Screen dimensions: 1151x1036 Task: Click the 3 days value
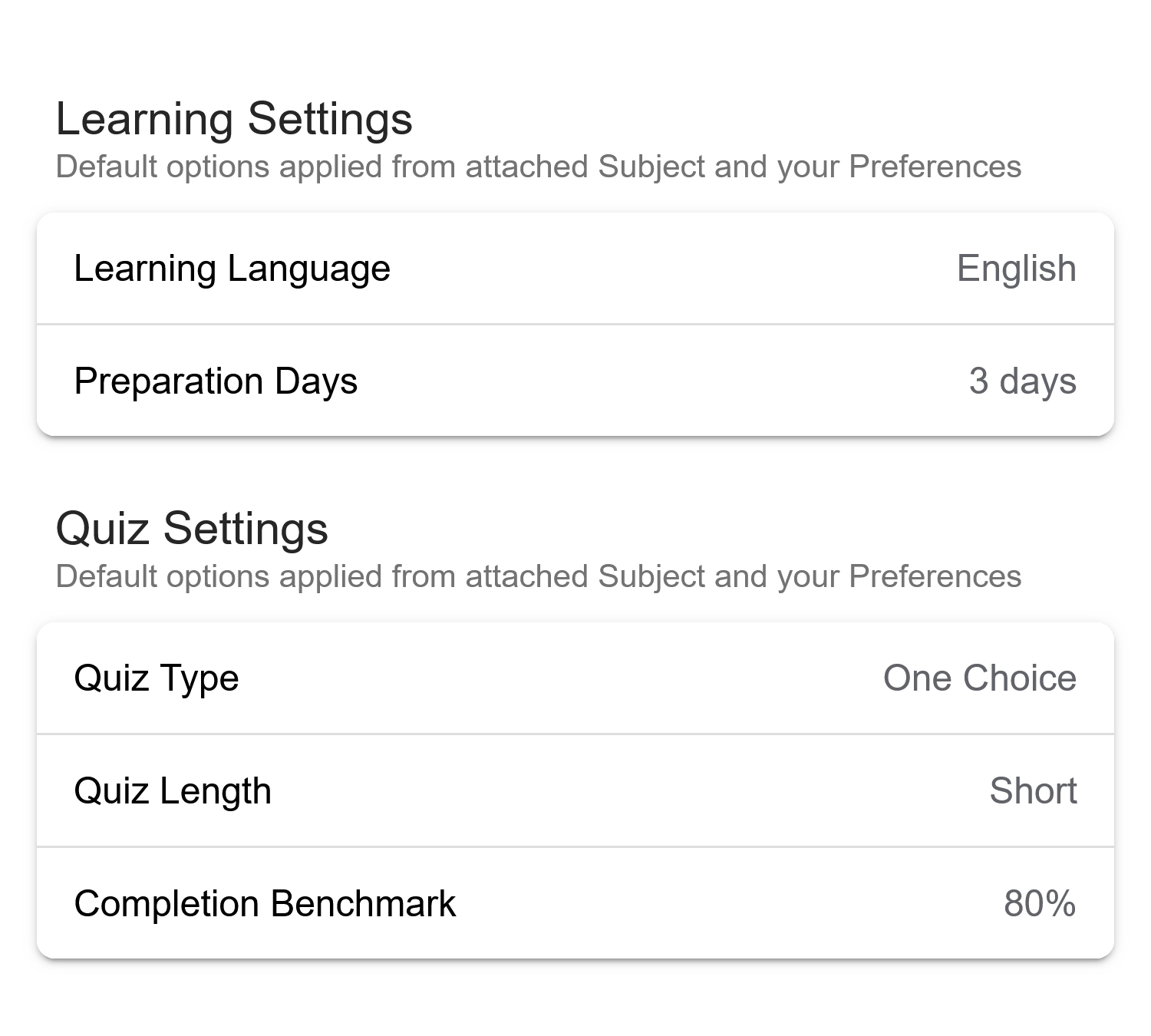(x=1024, y=381)
